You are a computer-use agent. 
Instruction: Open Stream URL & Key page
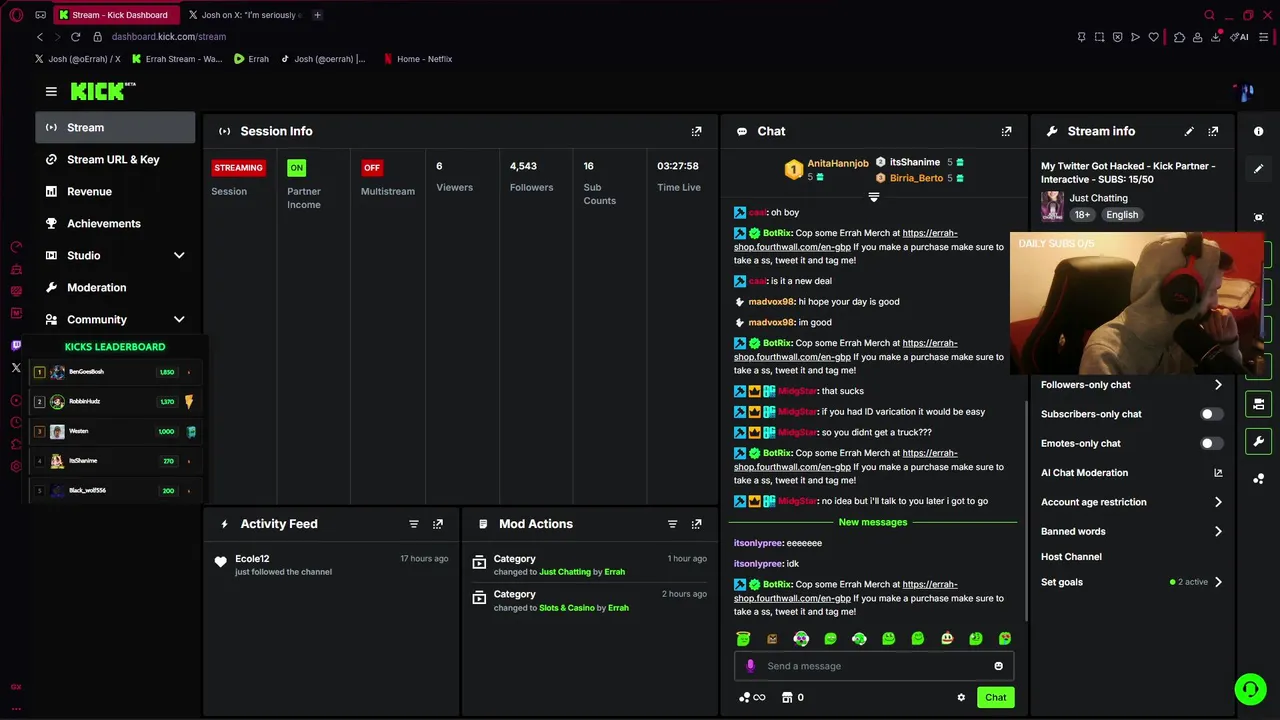click(x=115, y=160)
